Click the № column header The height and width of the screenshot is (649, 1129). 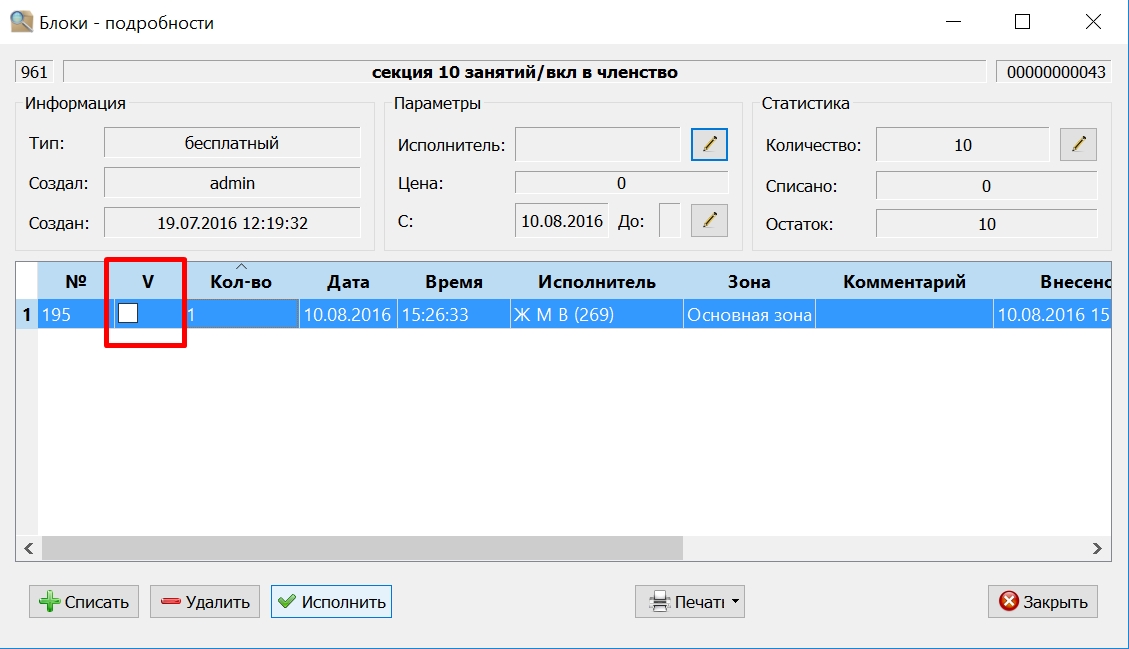pyautogui.click(x=76, y=282)
